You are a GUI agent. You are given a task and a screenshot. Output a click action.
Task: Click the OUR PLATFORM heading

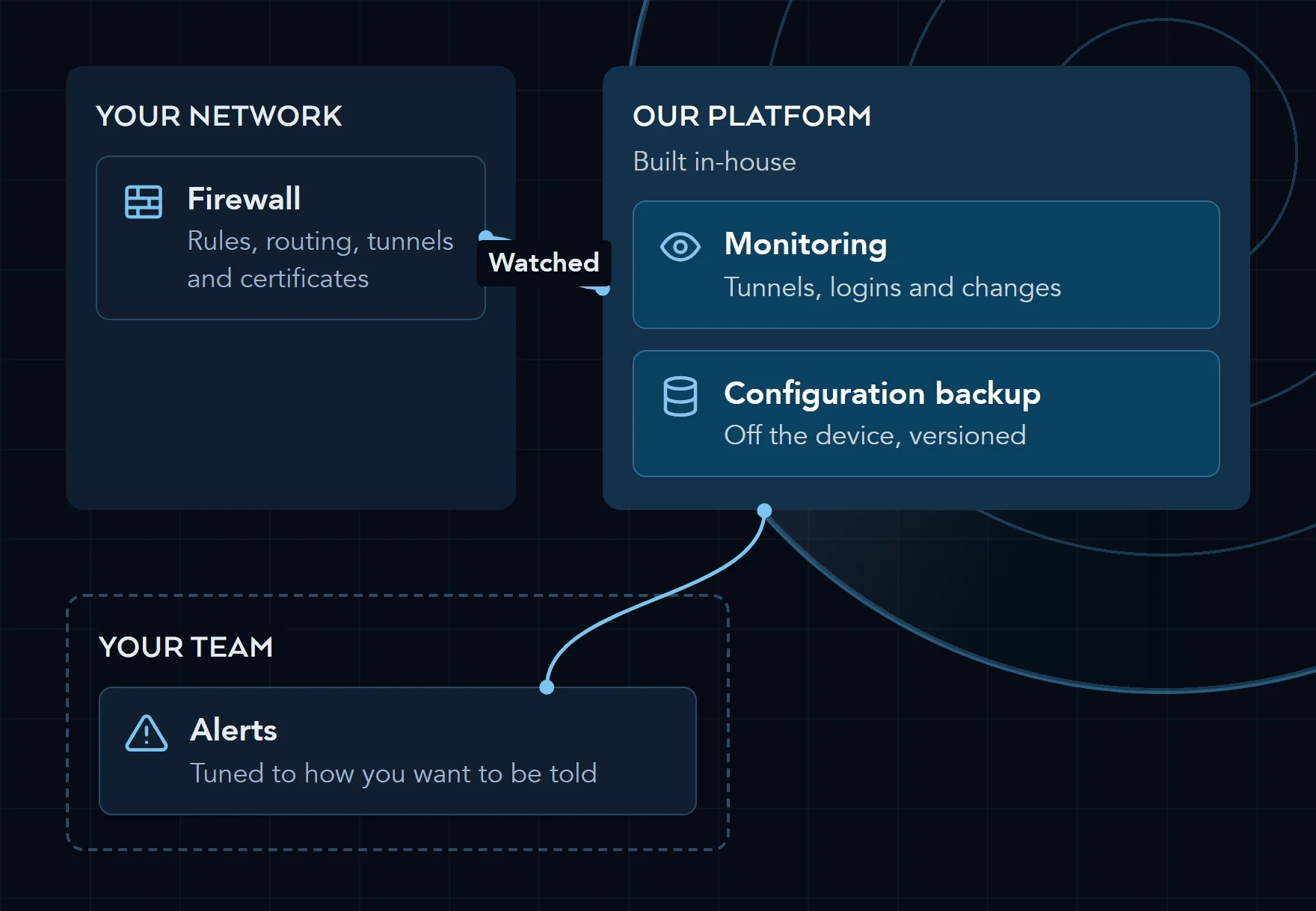(751, 116)
